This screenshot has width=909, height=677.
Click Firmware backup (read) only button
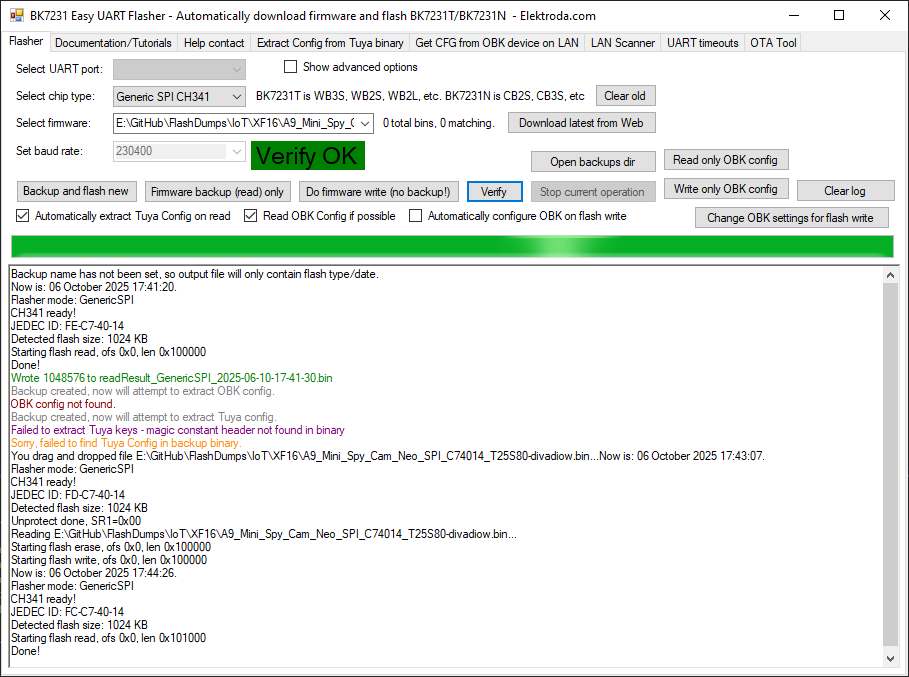[217, 192]
